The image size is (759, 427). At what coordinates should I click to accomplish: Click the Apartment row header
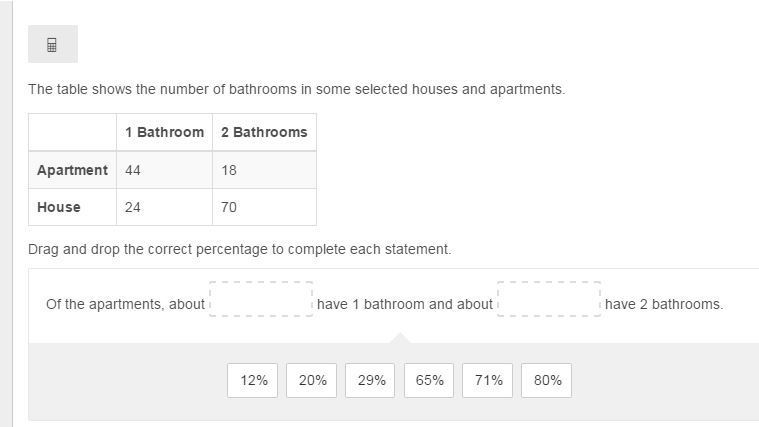pyautogui.click(x=73, y=170)
